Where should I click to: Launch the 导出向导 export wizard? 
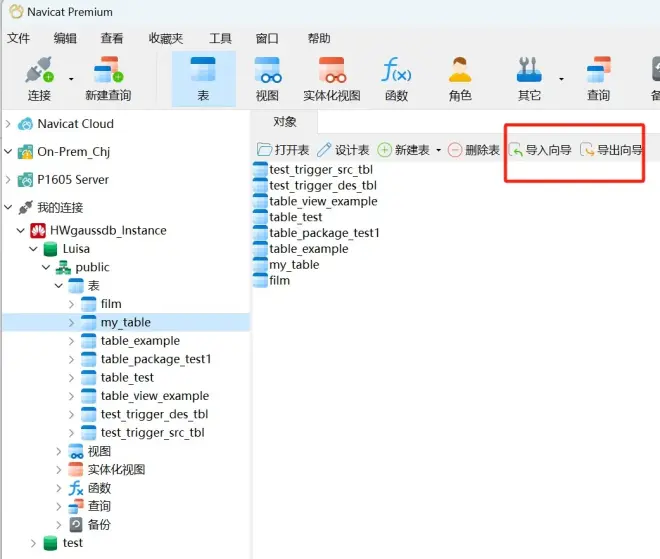[611, 149]
